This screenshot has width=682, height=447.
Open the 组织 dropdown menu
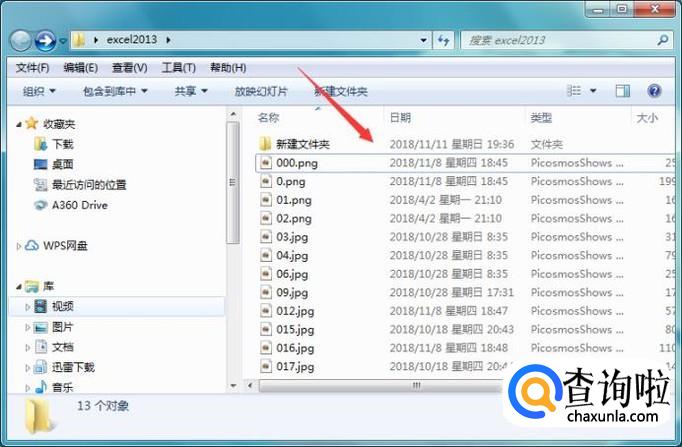pyautogui.click(x=39, y=91)
